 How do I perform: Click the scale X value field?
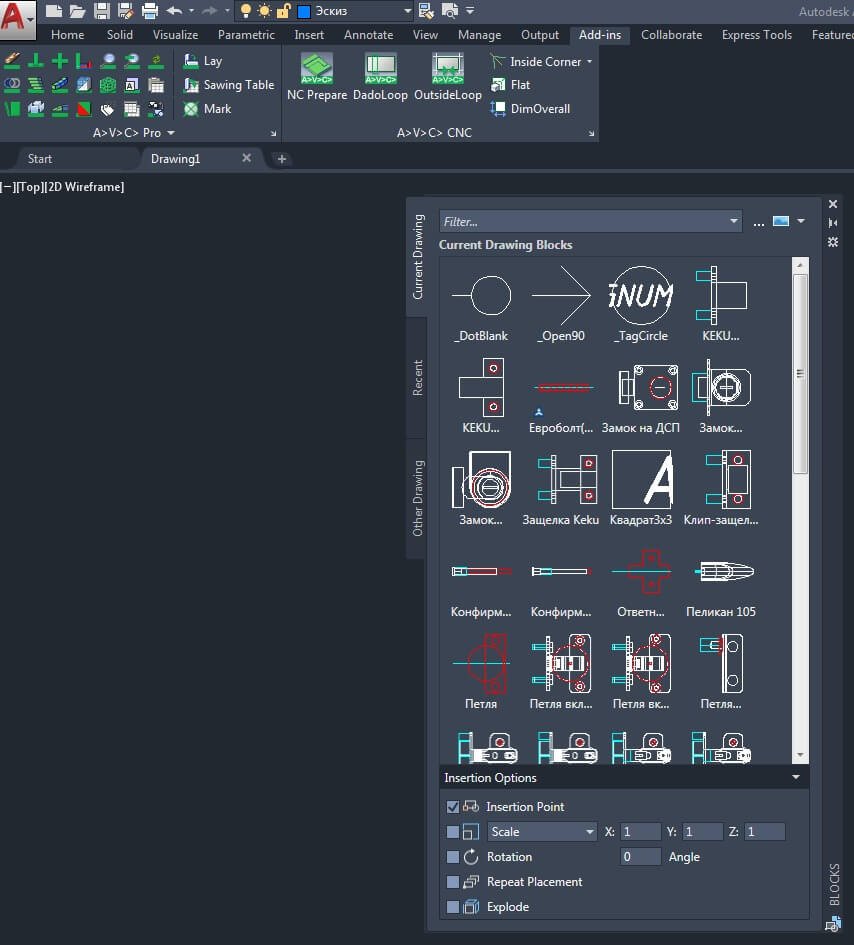coord(640,832)
